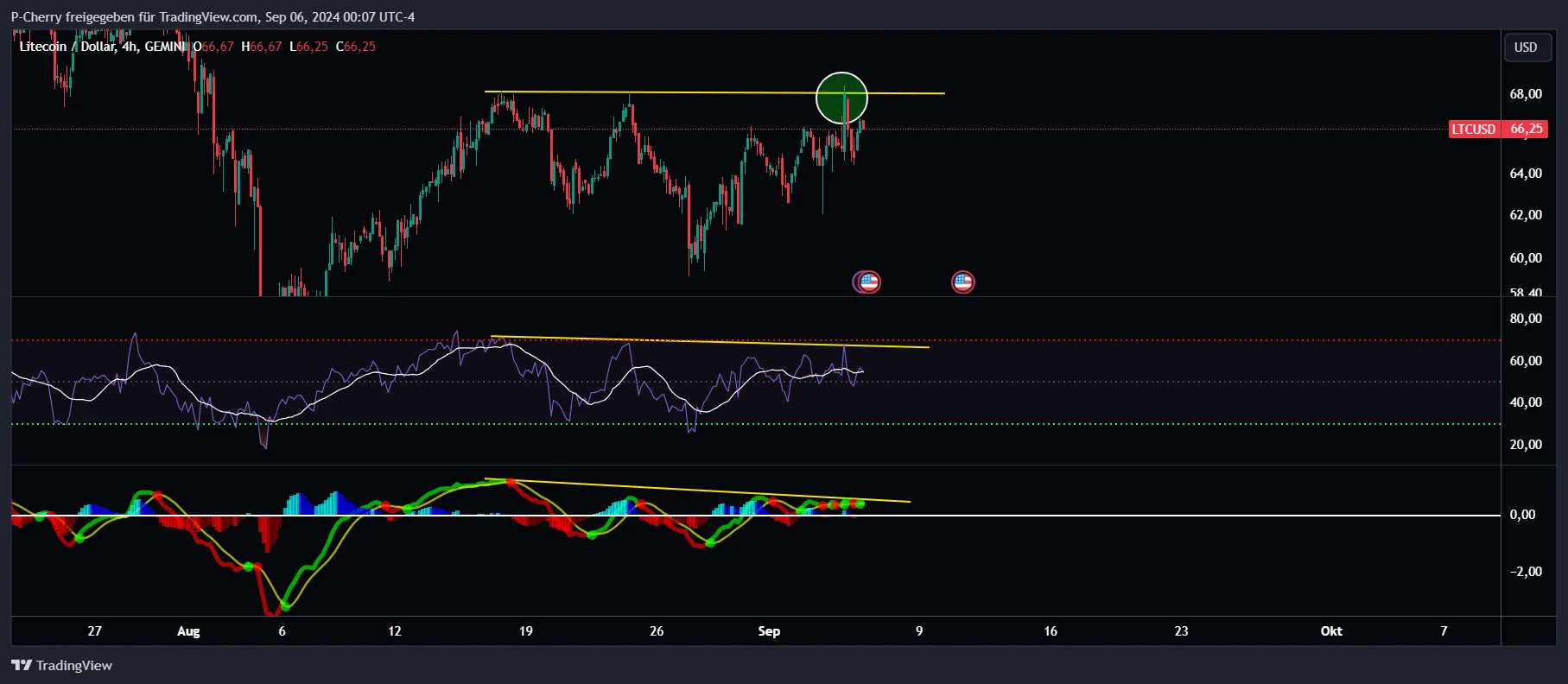Select the yellow descending line on the MACD pane
Viewport: 1568px width, 684px height.
pyautogui.click(x=697, y=491)
